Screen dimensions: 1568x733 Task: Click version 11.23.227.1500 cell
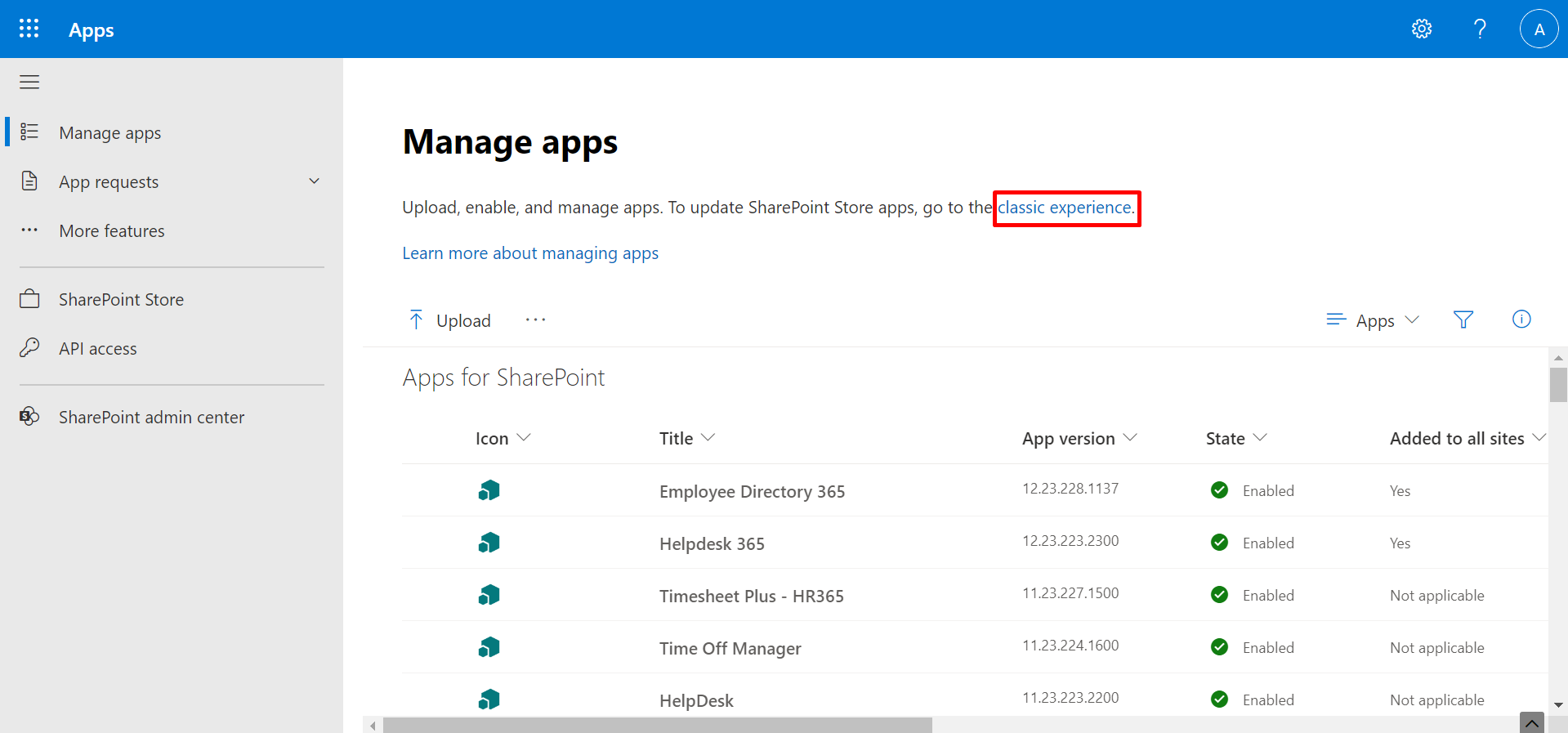1070,593
